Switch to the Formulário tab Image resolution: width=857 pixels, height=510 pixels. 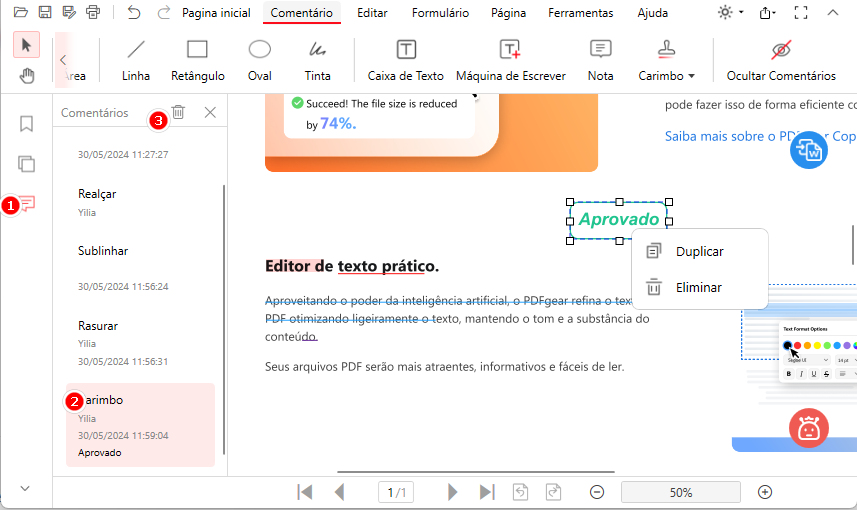coord(440,13)
